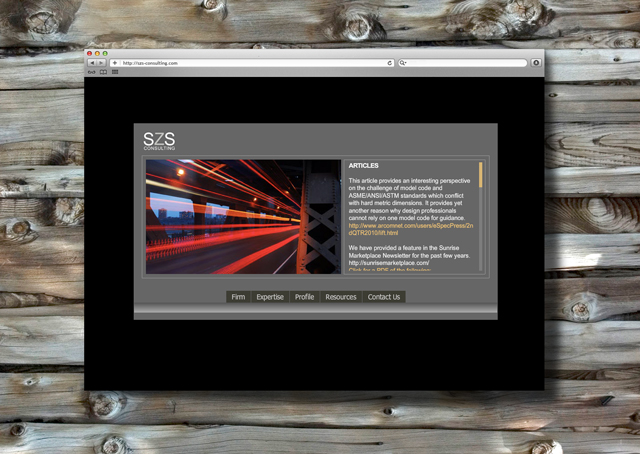Go back with the browser back arrow
The width and height of the screenshot is (640, 454).
pos(92,63)
